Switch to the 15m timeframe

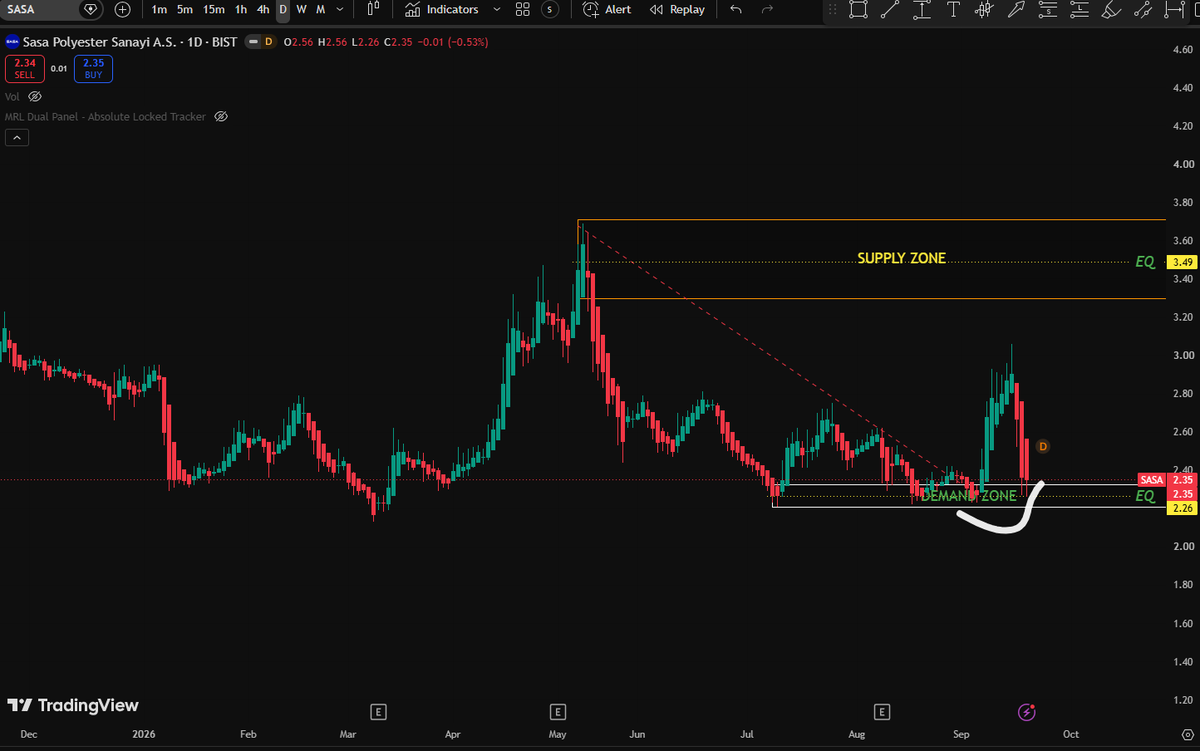point(213,9)
